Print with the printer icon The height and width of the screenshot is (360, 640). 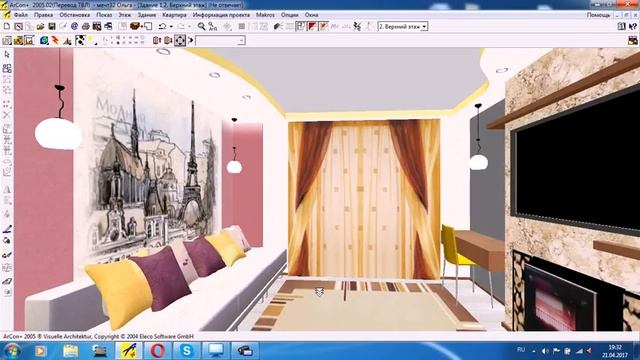[x=86, y=26]
